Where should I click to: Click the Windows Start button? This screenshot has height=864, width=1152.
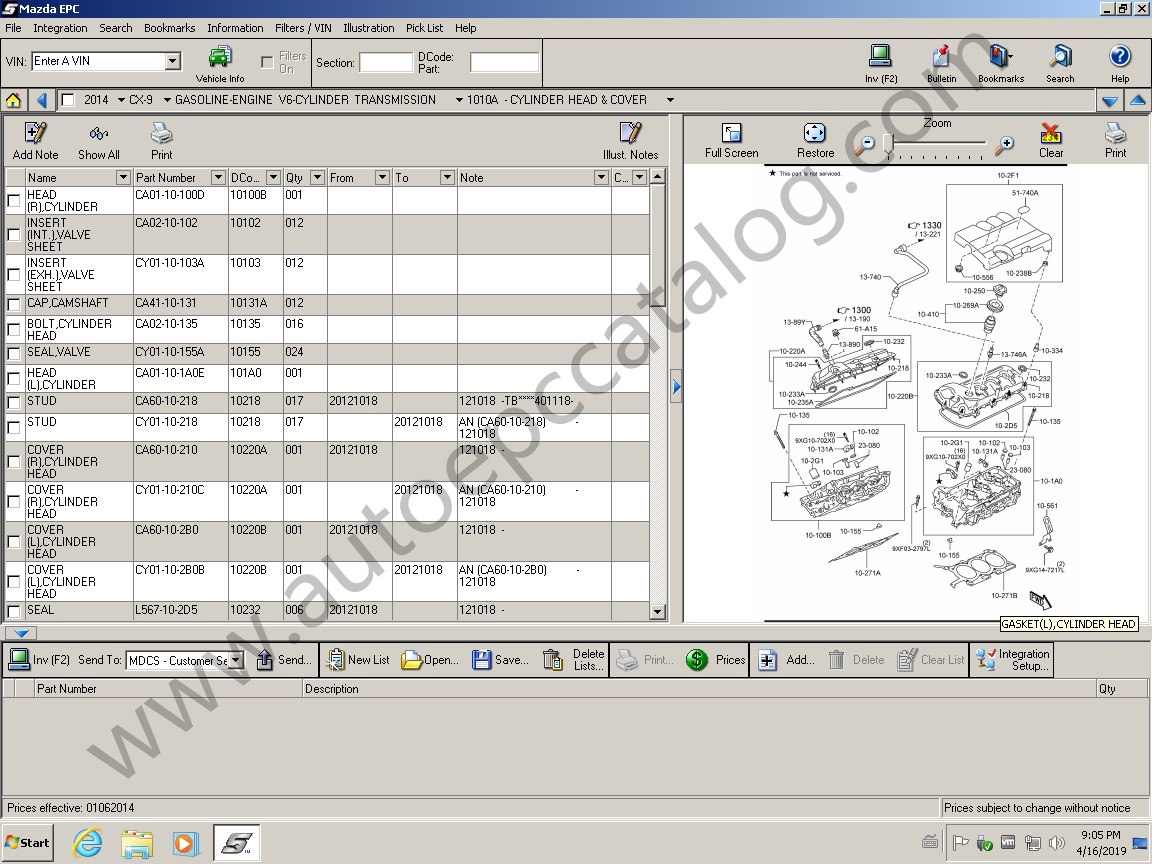pos(27,843)
